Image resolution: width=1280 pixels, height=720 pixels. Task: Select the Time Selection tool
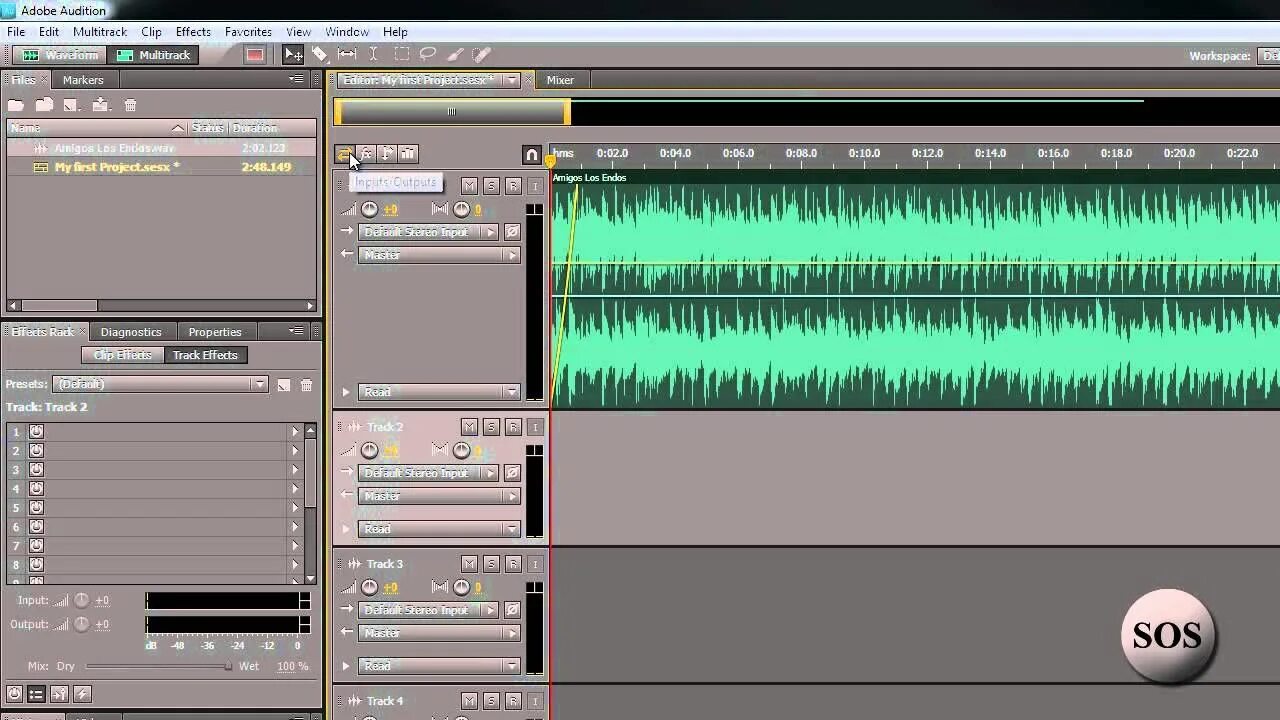pyautogui.click(x=373, y=54)
